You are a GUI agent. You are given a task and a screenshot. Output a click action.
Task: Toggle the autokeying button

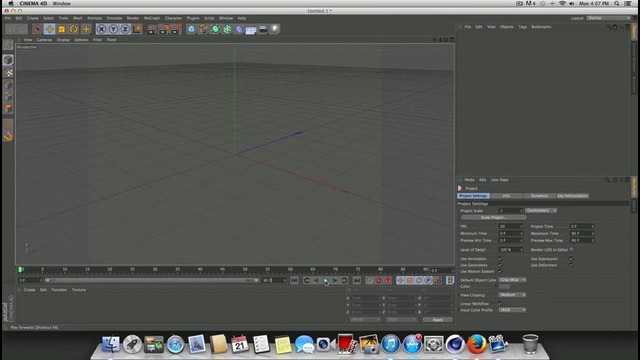(x=388, y=280)
